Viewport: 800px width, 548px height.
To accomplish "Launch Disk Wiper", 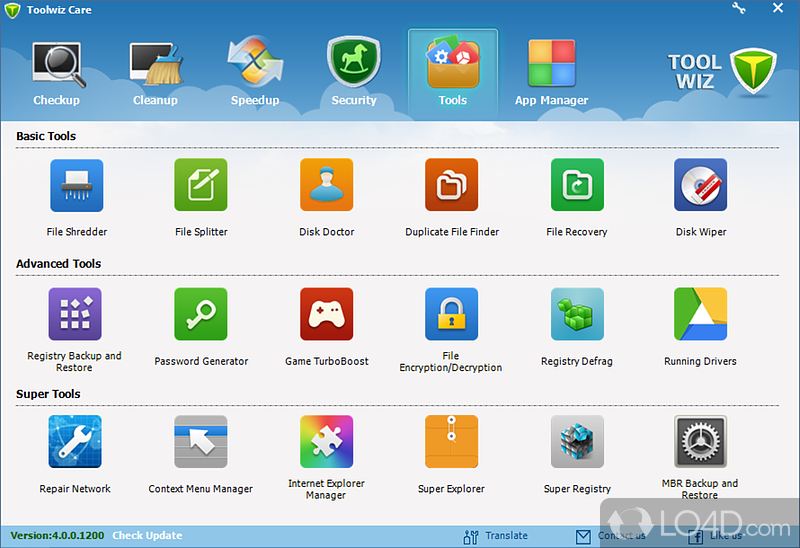I will pos(700,186).
